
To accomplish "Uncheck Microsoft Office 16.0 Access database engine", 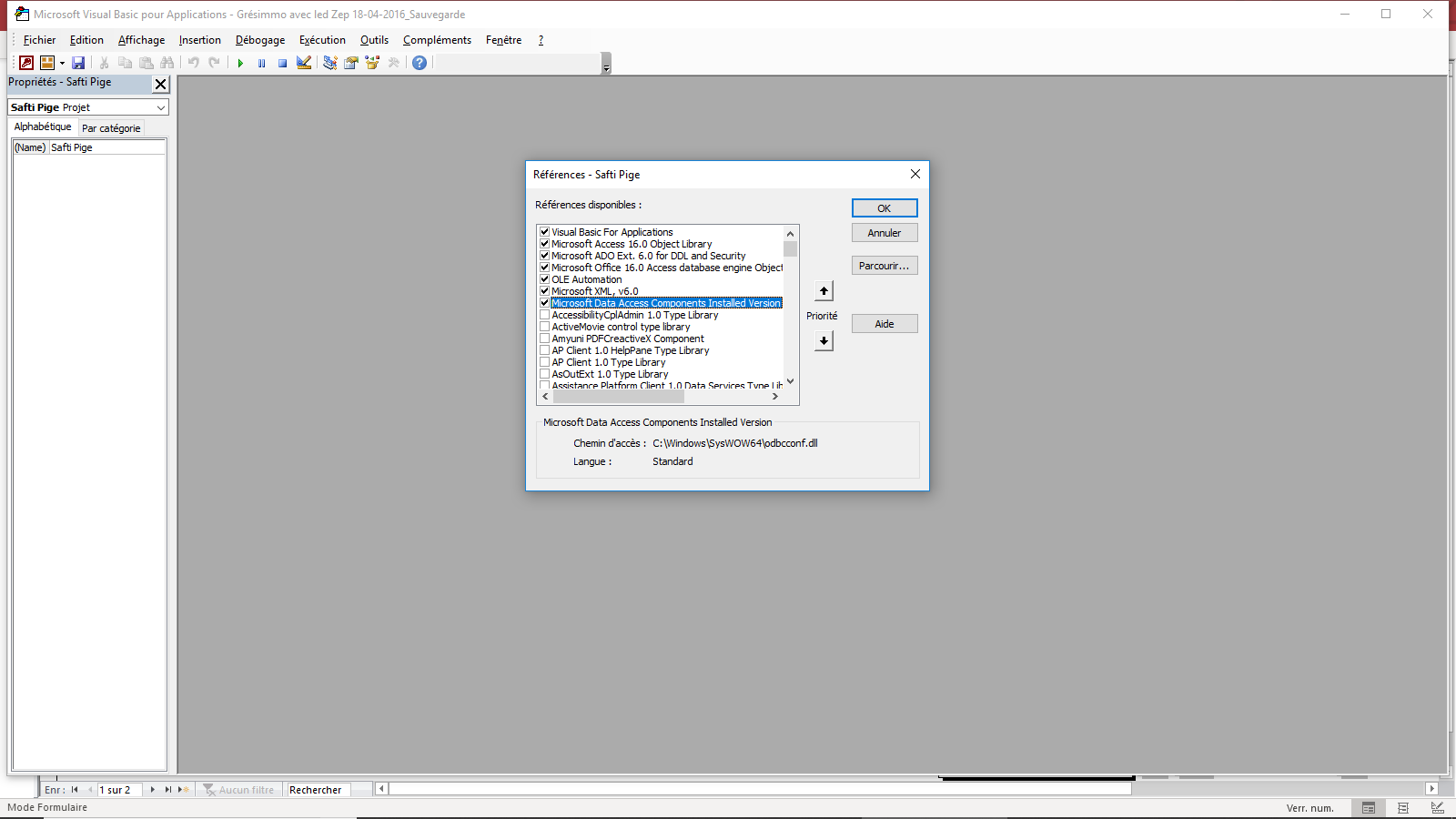I will pos(544,268).
